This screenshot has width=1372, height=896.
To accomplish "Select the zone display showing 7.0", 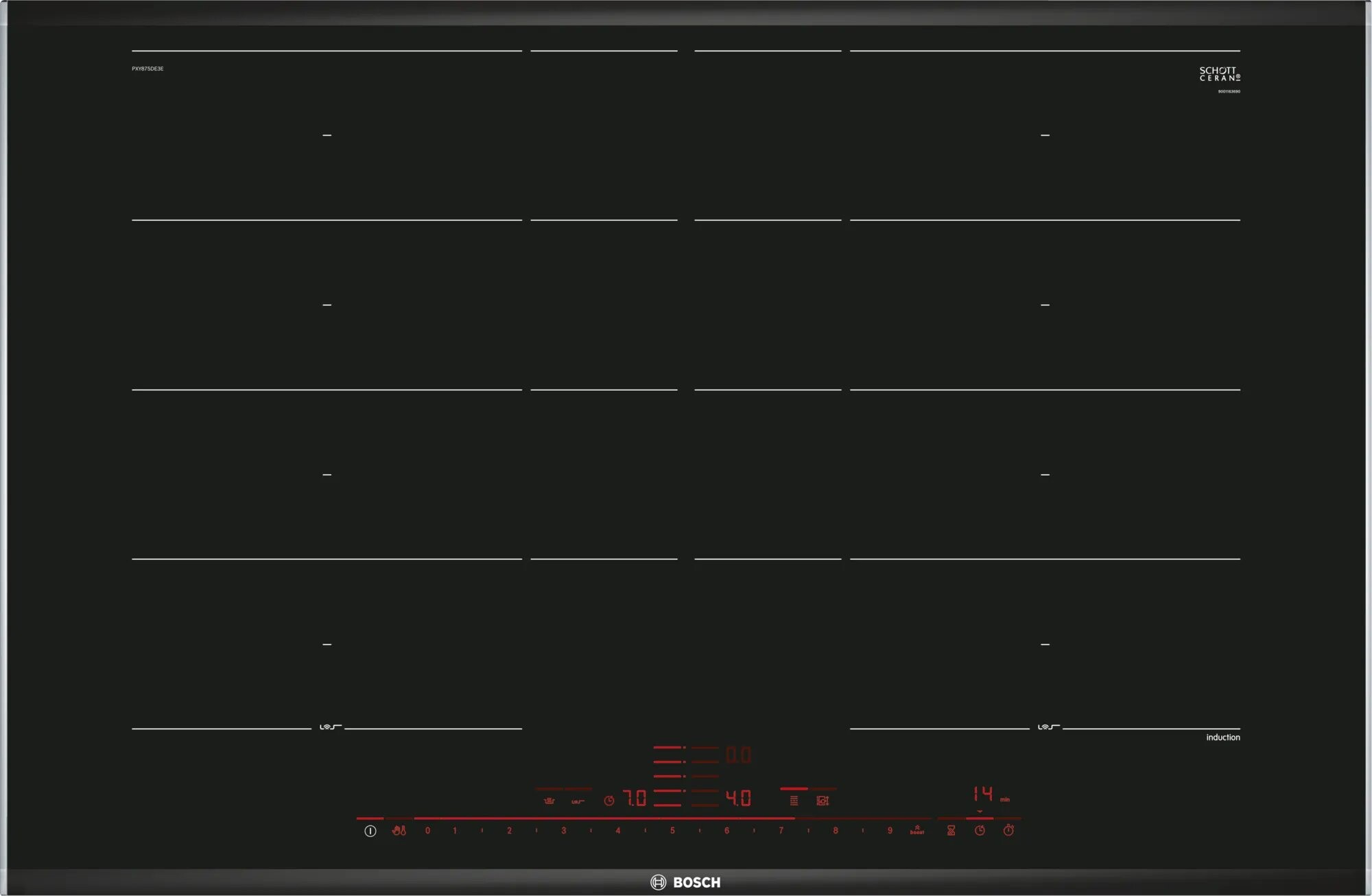I will click(x=635, y=799).
